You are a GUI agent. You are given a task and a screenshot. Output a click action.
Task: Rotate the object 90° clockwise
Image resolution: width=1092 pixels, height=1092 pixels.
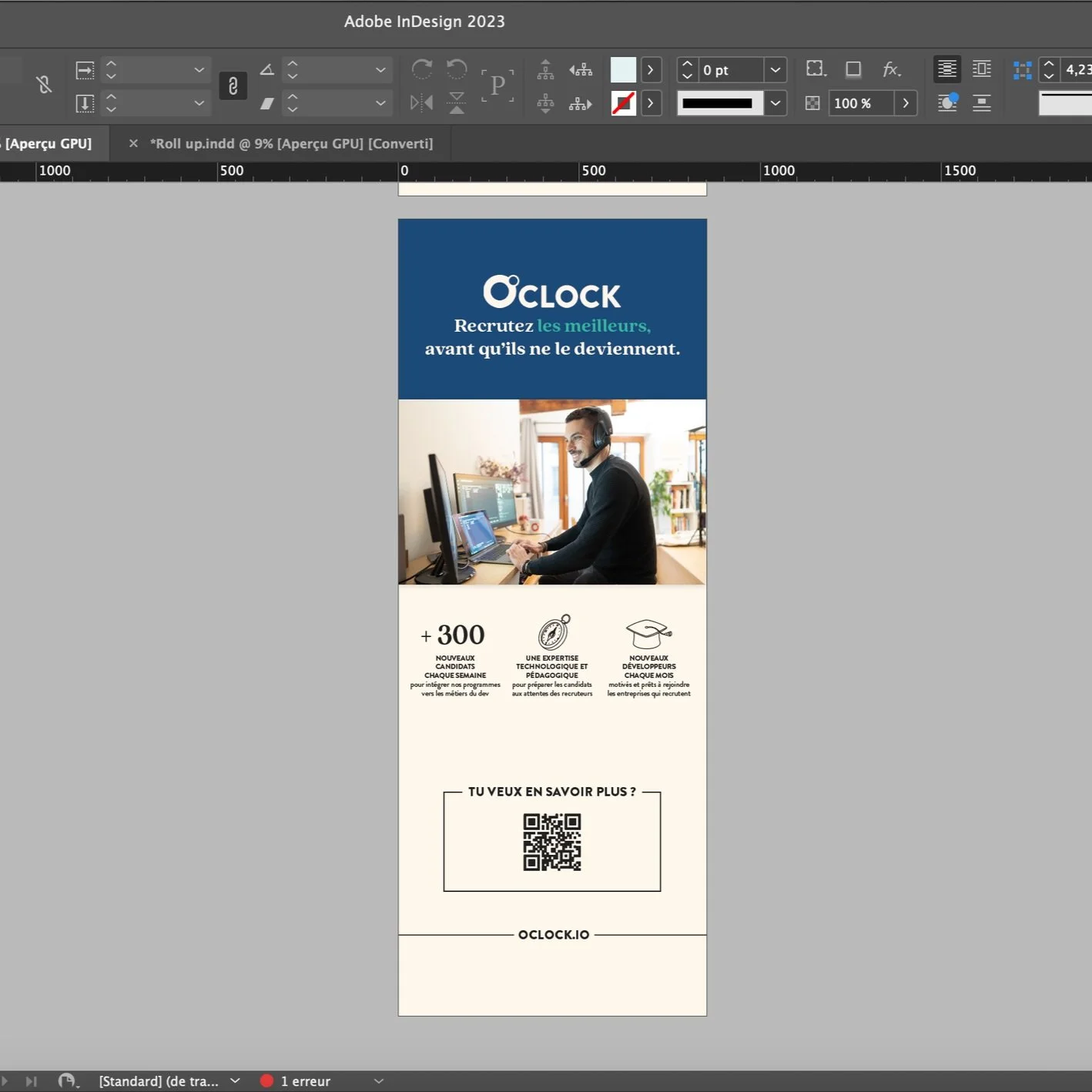point(421,69)
